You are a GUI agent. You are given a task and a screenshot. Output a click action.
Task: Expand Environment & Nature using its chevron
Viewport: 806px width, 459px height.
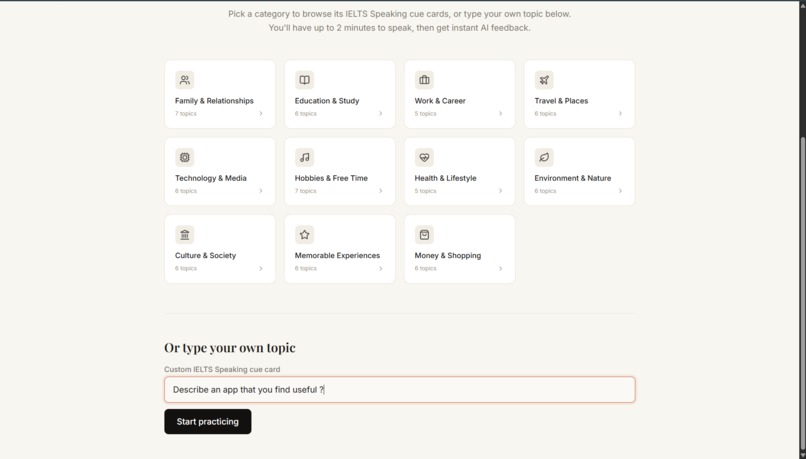620,191
